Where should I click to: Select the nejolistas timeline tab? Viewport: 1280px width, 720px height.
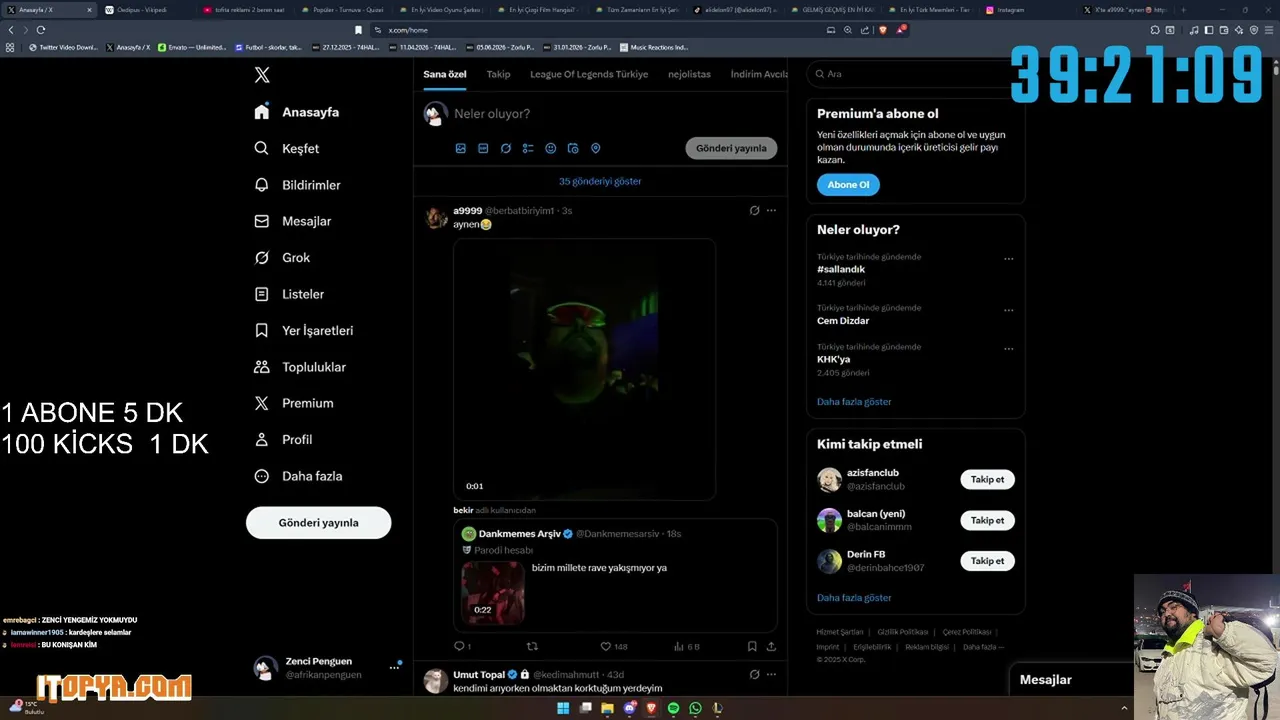tap(689, 74)
